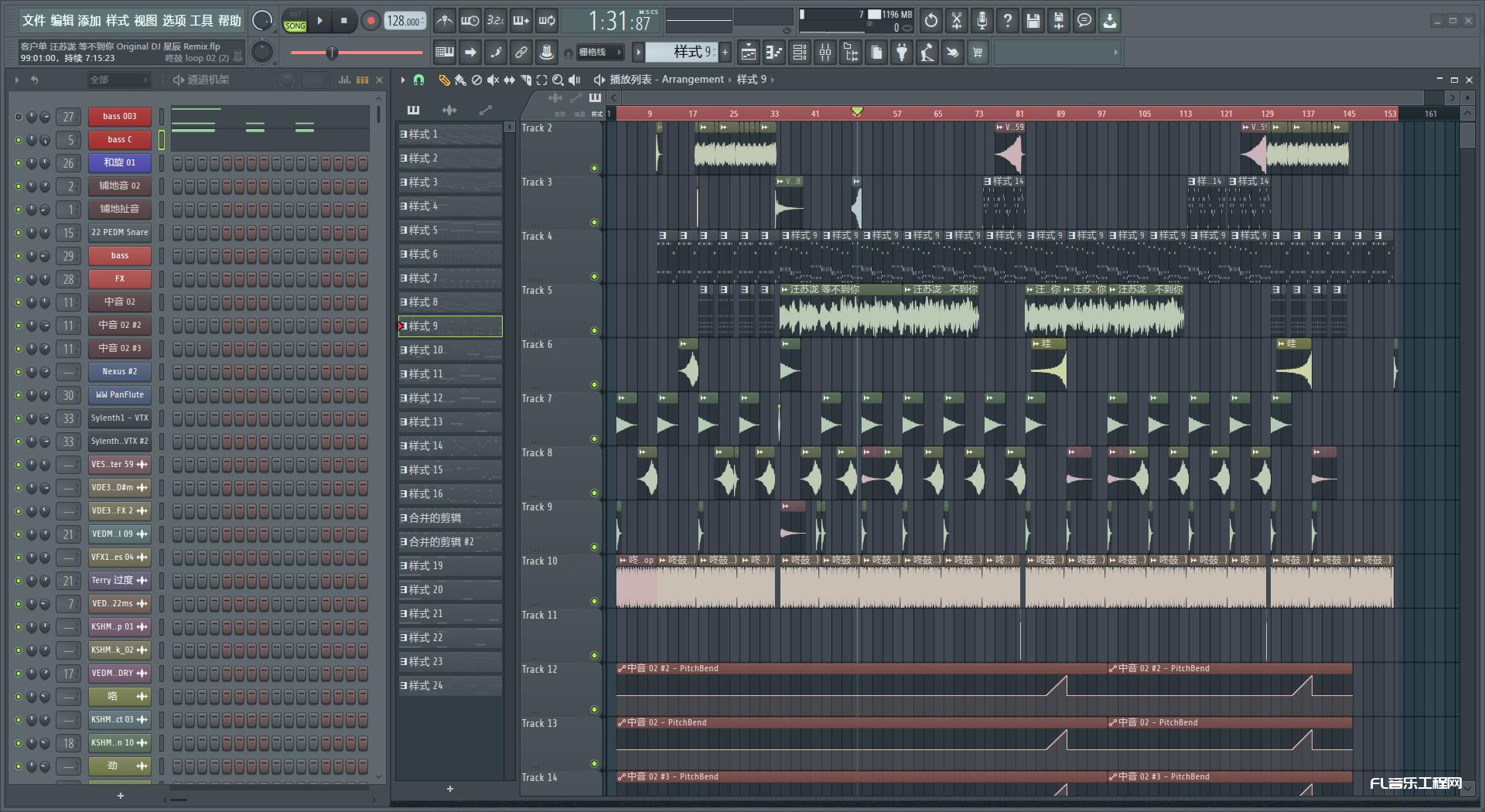
Task: Open the channel rack view button
Action: pos(800,53)
